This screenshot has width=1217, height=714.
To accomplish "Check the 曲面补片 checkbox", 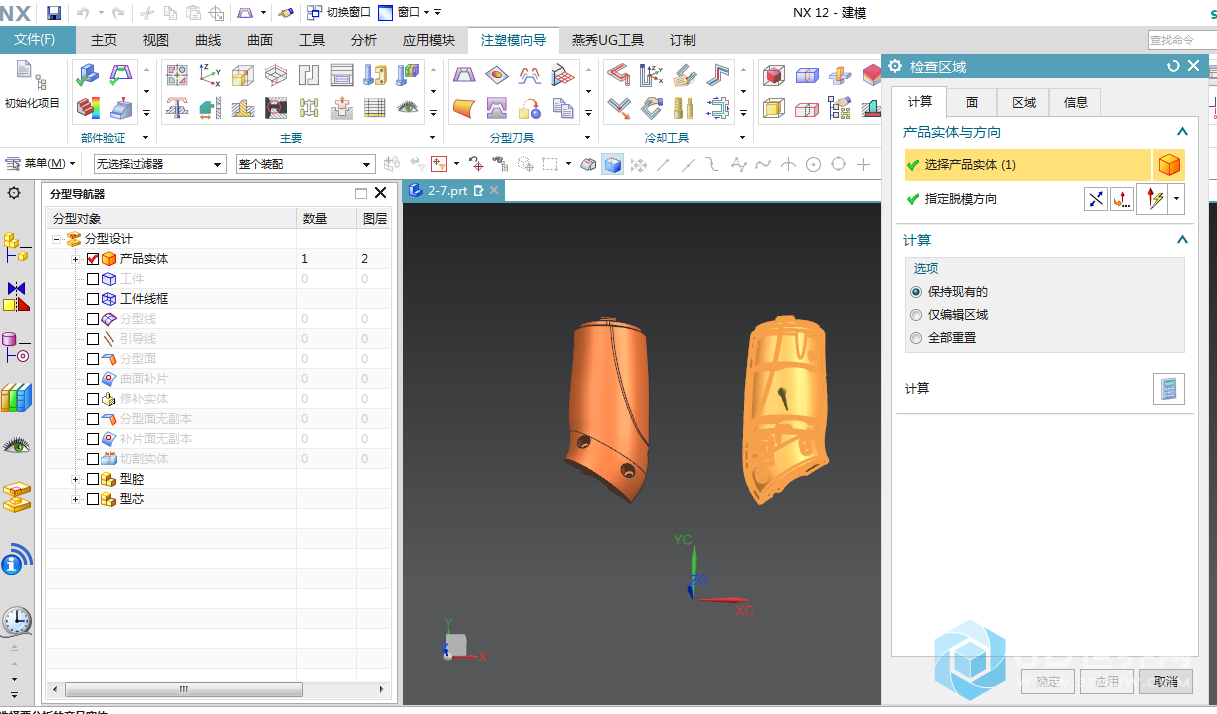I will click(x=93, y=379).
